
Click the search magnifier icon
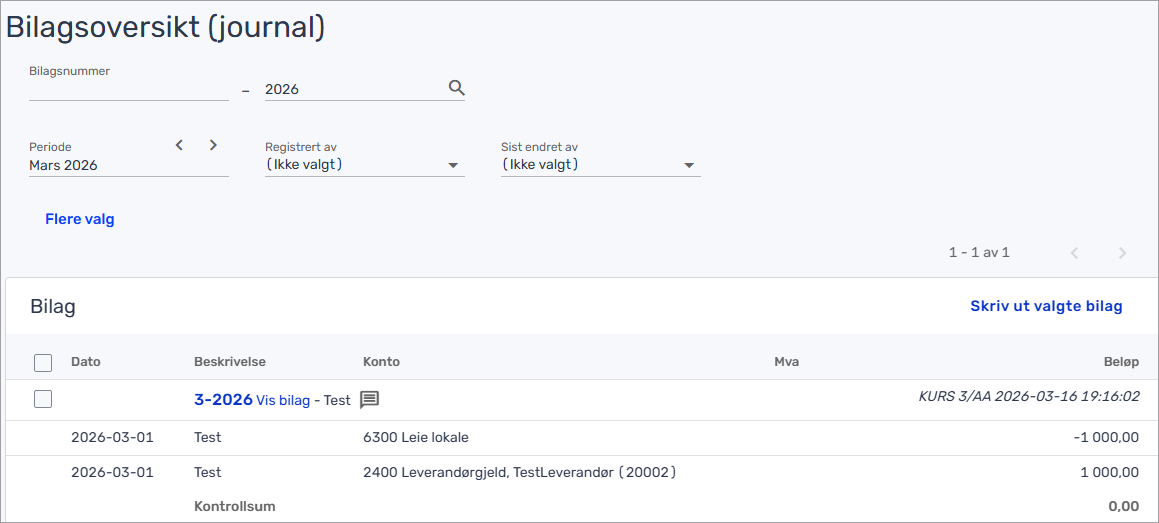click(x=457, y=88)
